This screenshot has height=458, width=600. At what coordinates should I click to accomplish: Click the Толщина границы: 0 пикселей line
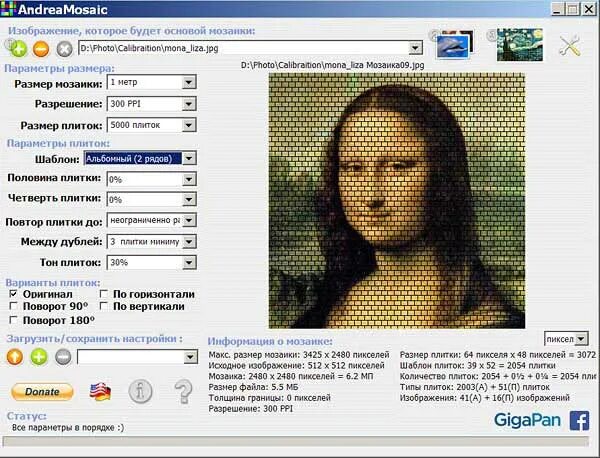(x=269, y=398)
